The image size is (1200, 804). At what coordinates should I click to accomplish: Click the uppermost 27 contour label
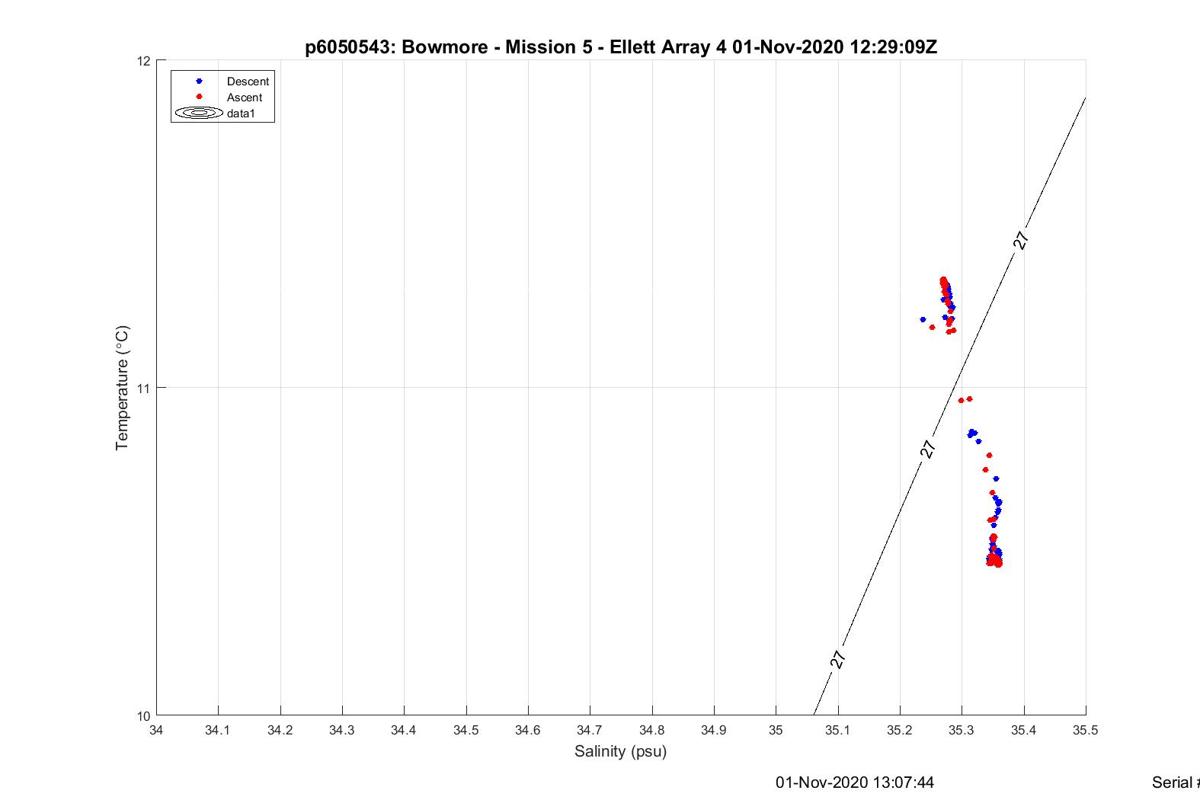click(x=1020, y=240)
